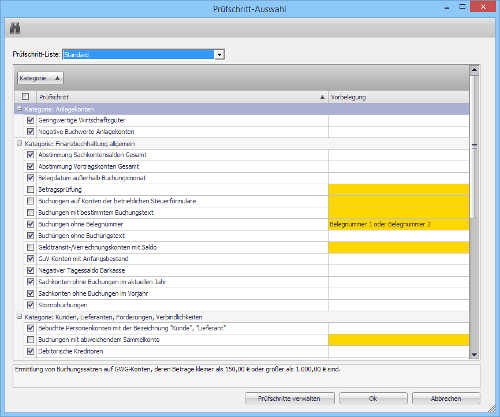Enable Buchungen auf Konten der betrieblichen Steuerformulare
The image size is (500, 417).
click(30, 201)
